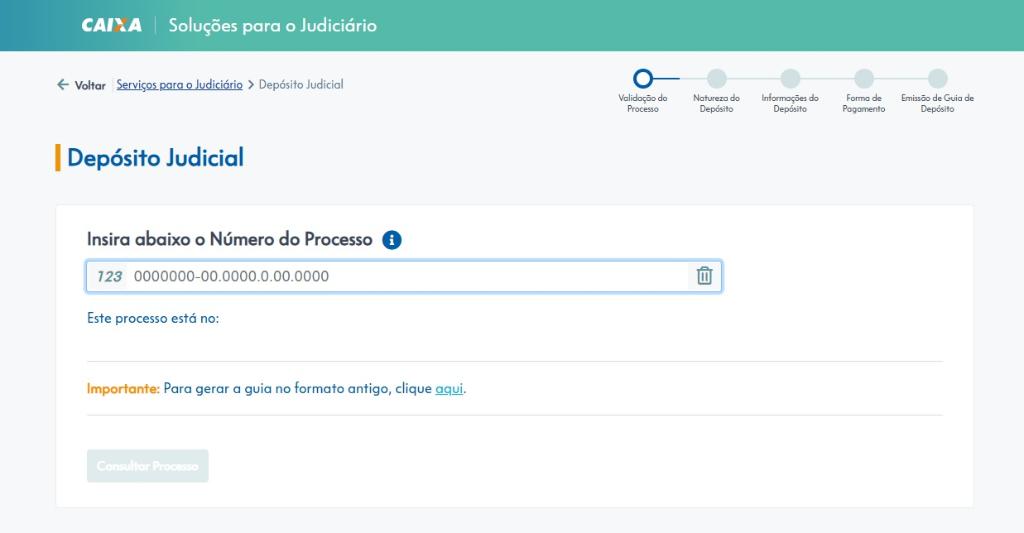The image size is (1024, 533).
Task: Click the Depósito Judicial page heading
Action: [x=155, y=158]
